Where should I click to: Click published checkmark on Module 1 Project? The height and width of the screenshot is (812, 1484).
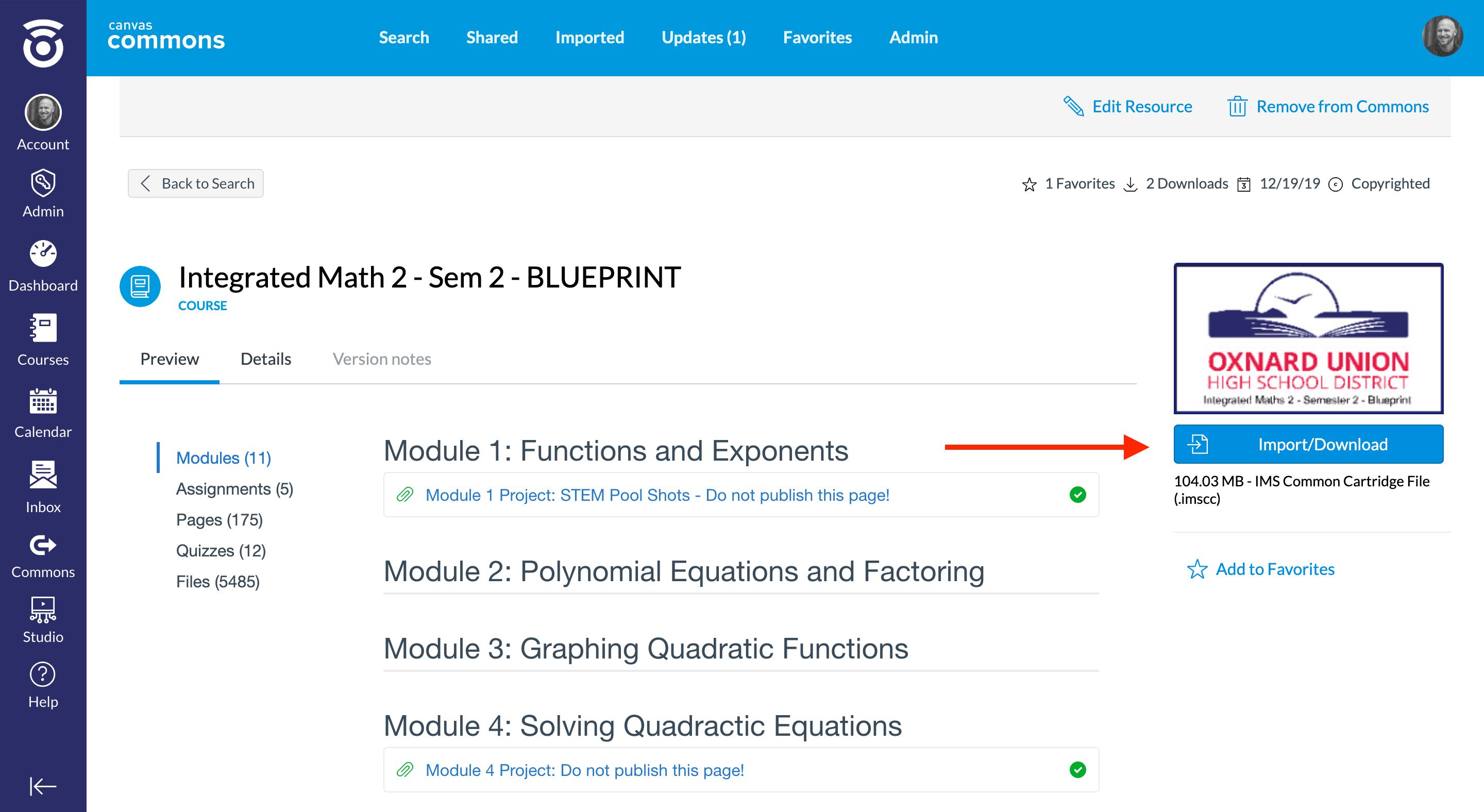tap(1077, 495)
